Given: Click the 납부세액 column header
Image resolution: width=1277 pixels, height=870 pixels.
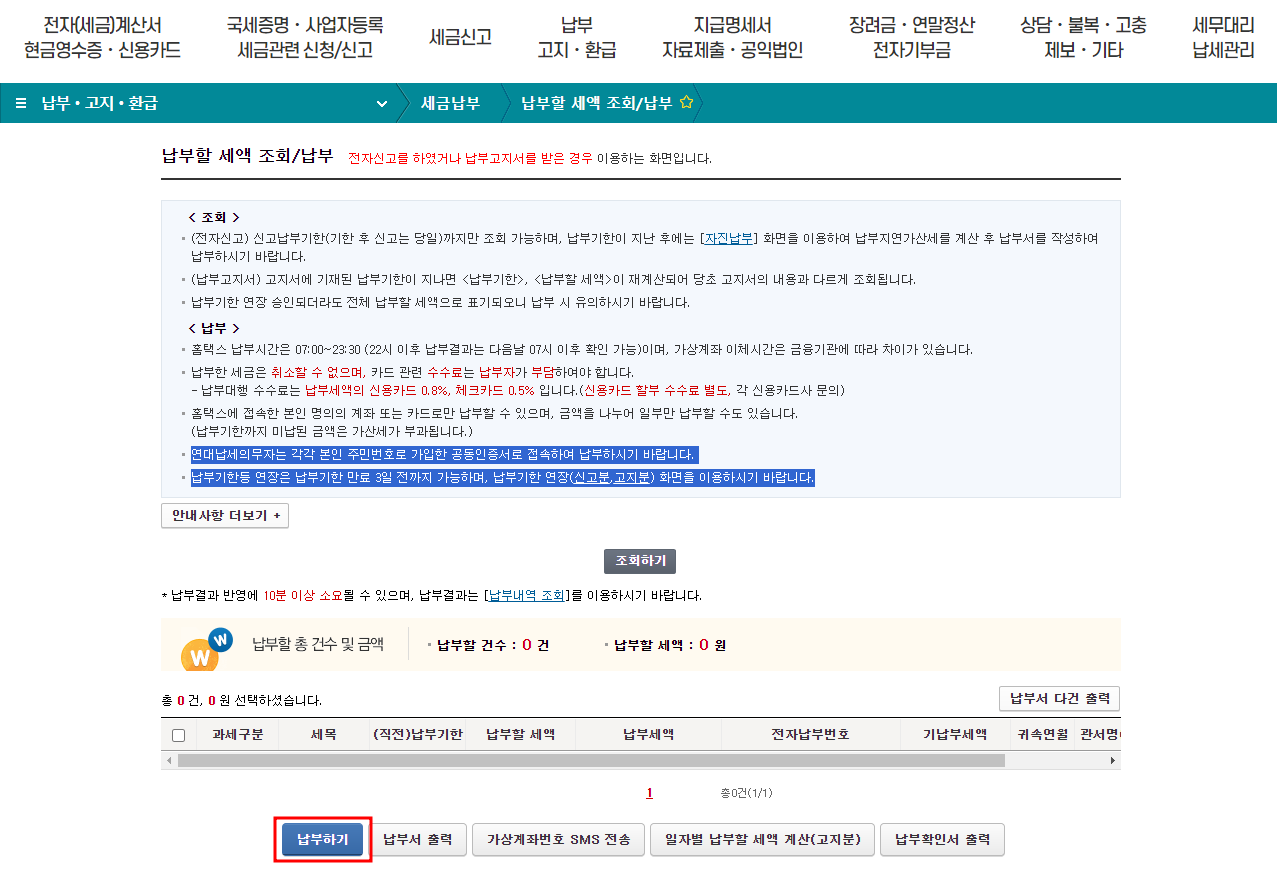Looking at the screenshot, I should click(x=648, y=734).
